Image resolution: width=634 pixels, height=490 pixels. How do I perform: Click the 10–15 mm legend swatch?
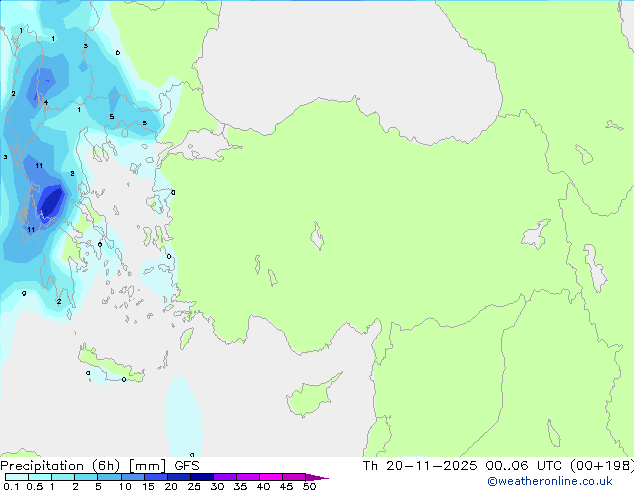pos(132,477)
